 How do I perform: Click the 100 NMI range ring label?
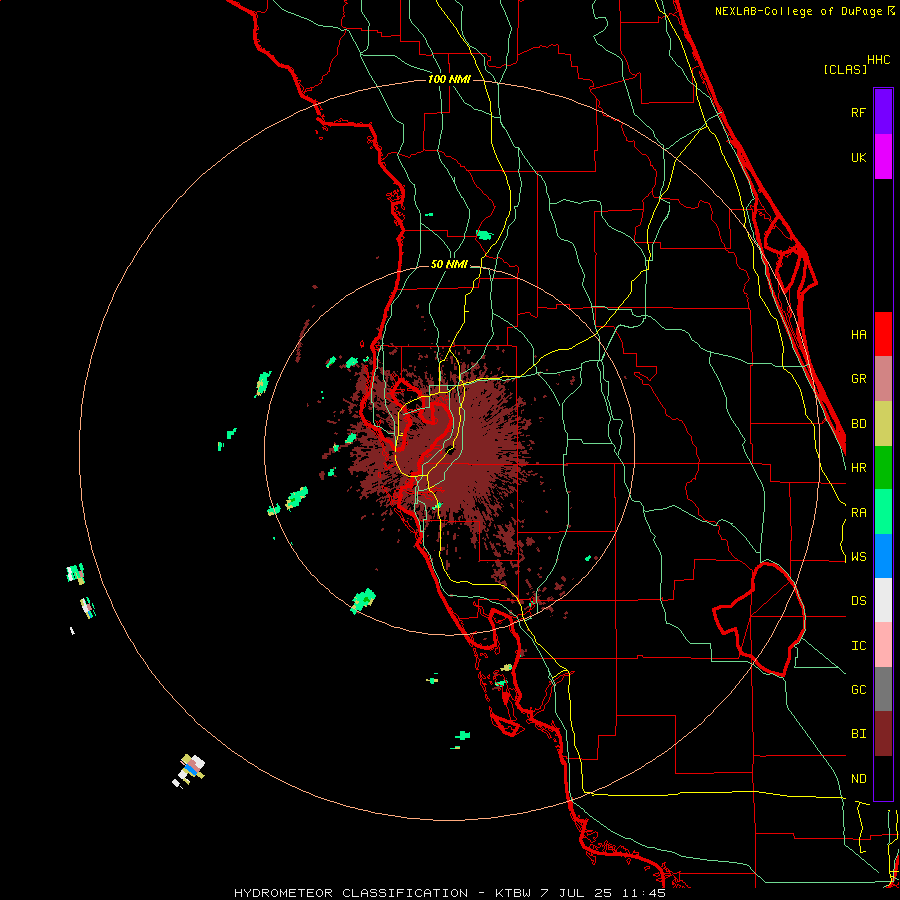click(449, 79)
